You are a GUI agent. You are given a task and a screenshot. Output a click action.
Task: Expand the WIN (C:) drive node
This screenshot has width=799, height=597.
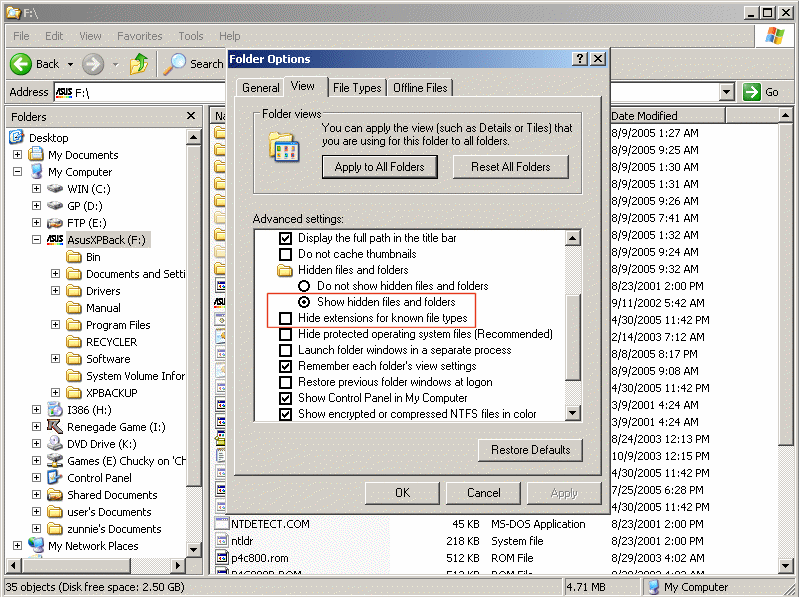tap(36, 189)
